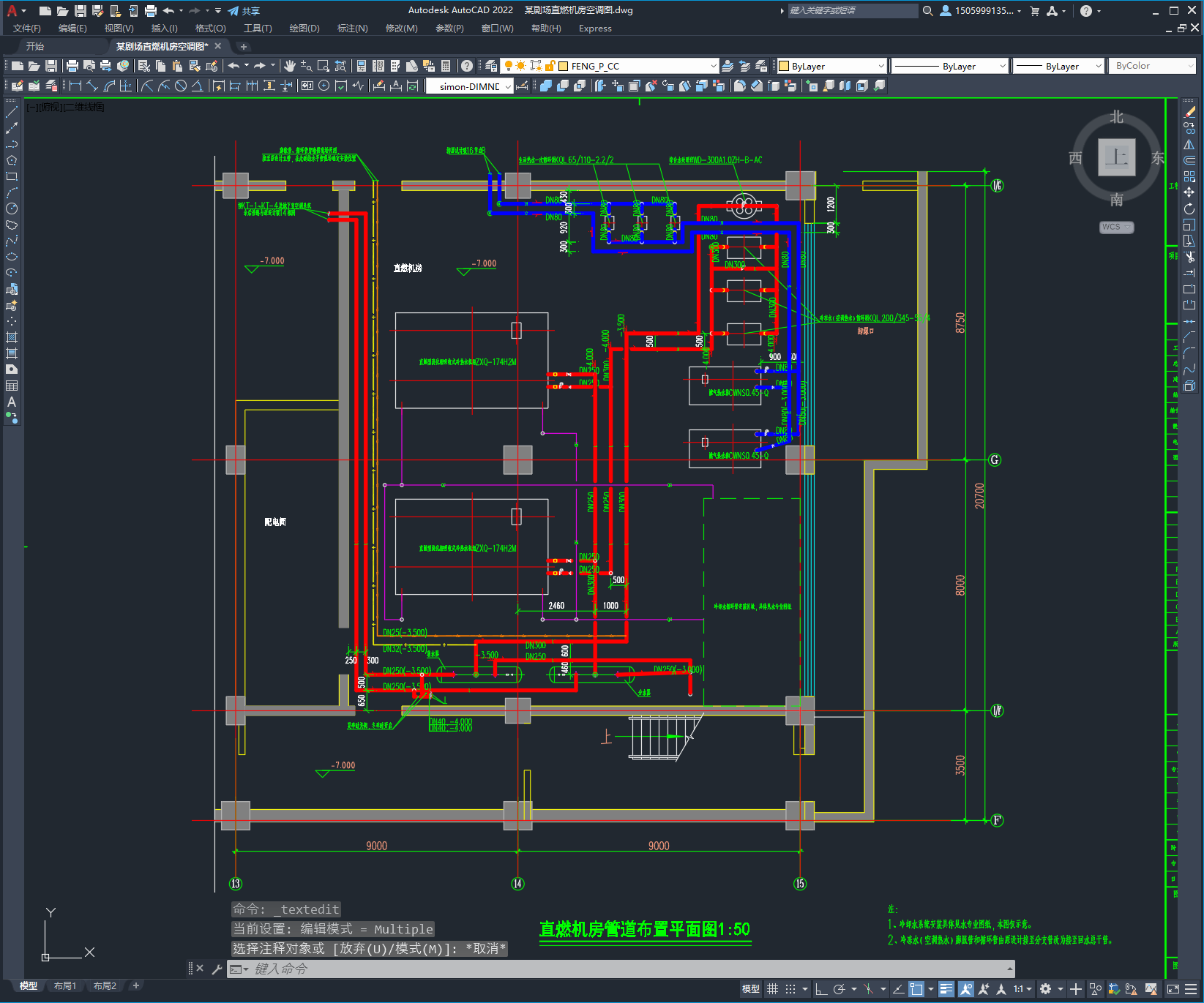Select the Multiline Text tool
Screen dimensions: 1204x1003
click(12, 402)
